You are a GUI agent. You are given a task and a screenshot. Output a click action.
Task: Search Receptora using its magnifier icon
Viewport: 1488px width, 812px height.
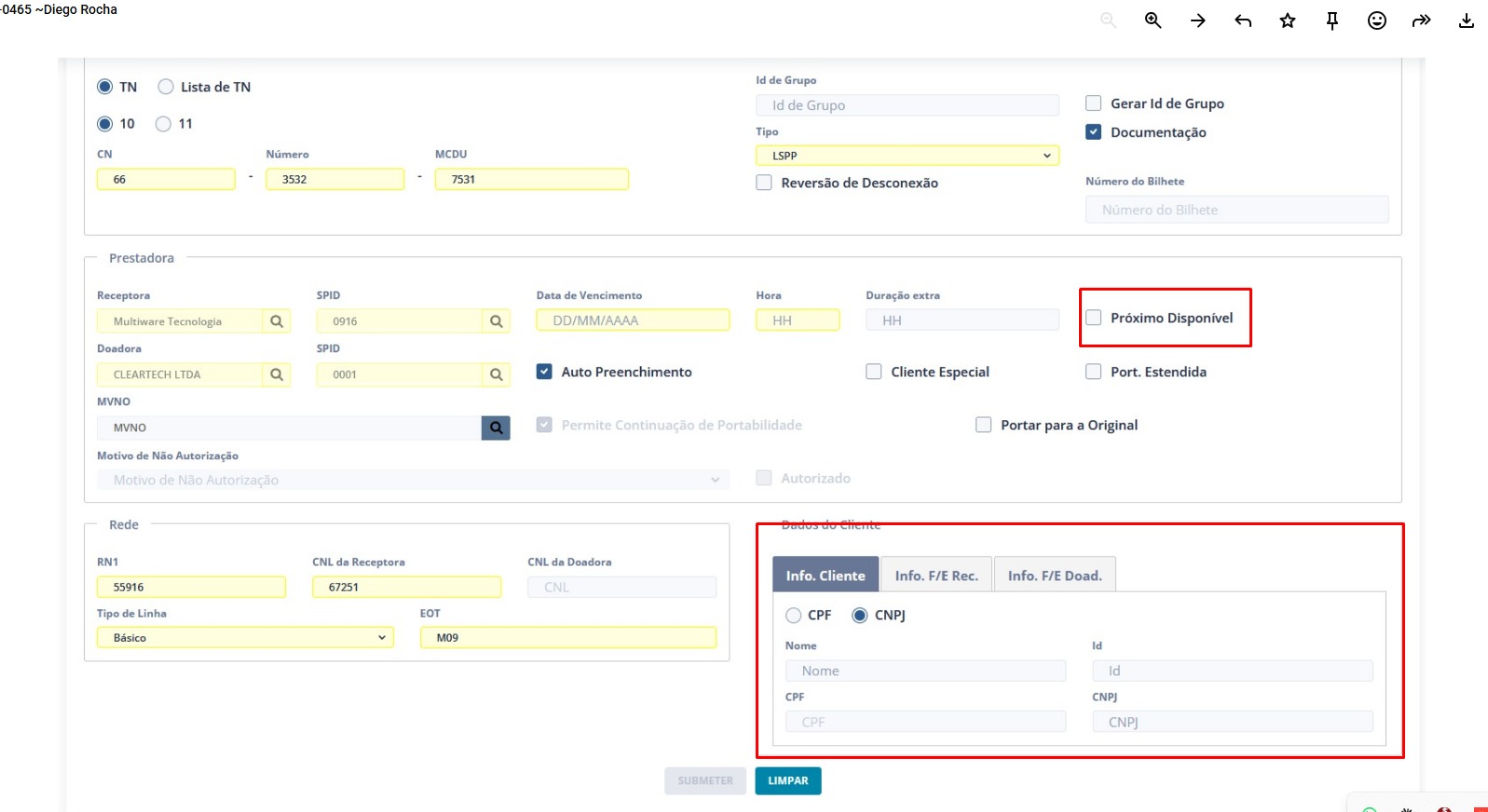tap(277, 321)
